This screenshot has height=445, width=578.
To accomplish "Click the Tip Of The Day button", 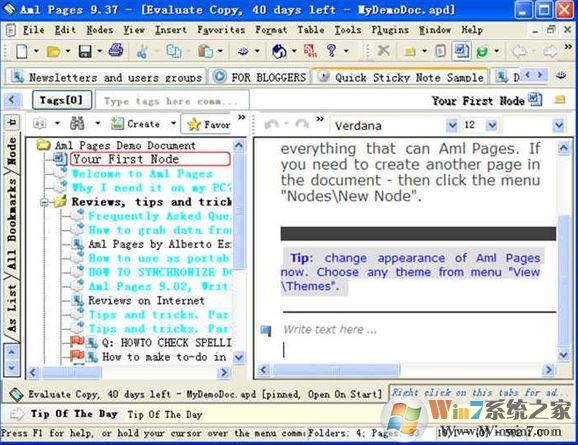I will pos(64,414).
